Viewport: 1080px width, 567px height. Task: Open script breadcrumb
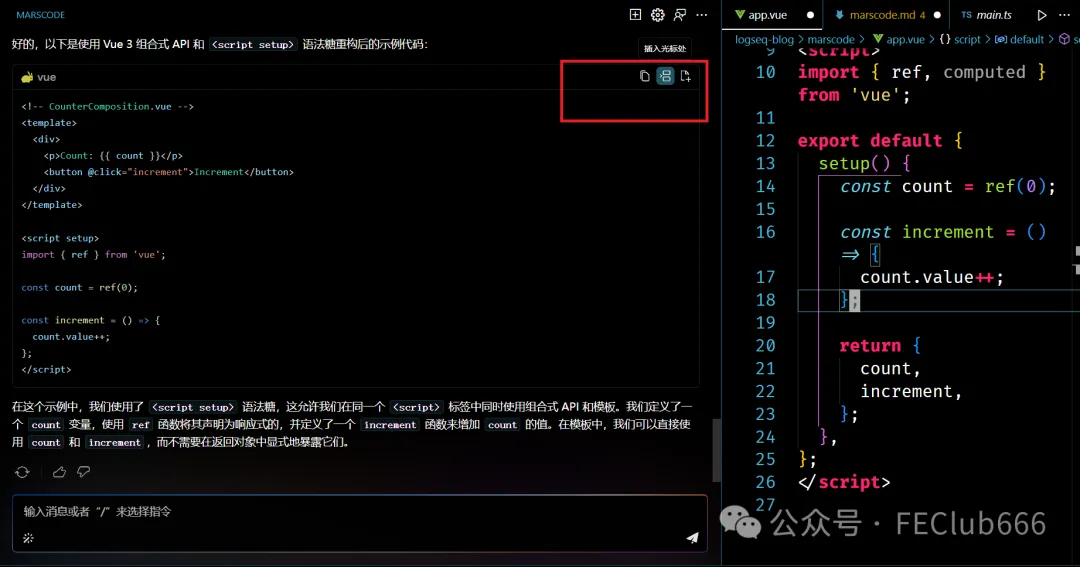(960, 39)
